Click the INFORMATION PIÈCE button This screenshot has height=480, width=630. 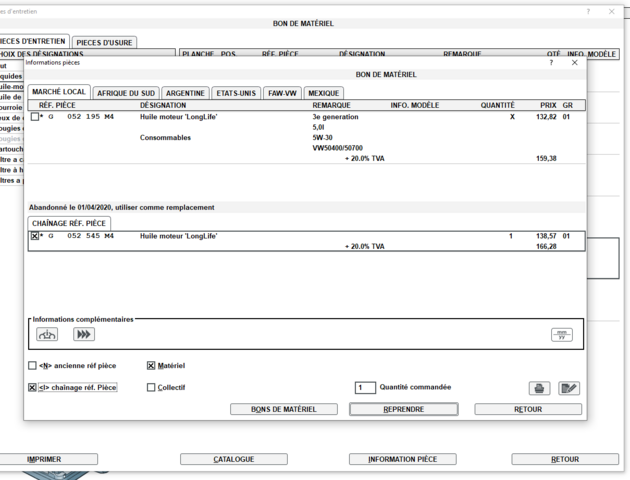click(x=403, y=459)
